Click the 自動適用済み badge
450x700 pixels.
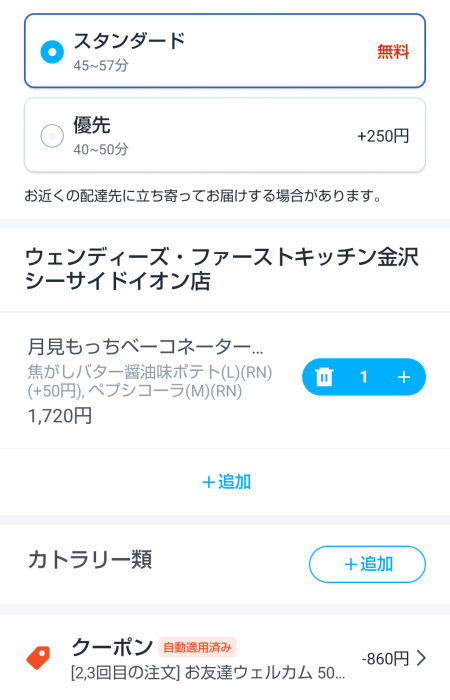197,647
